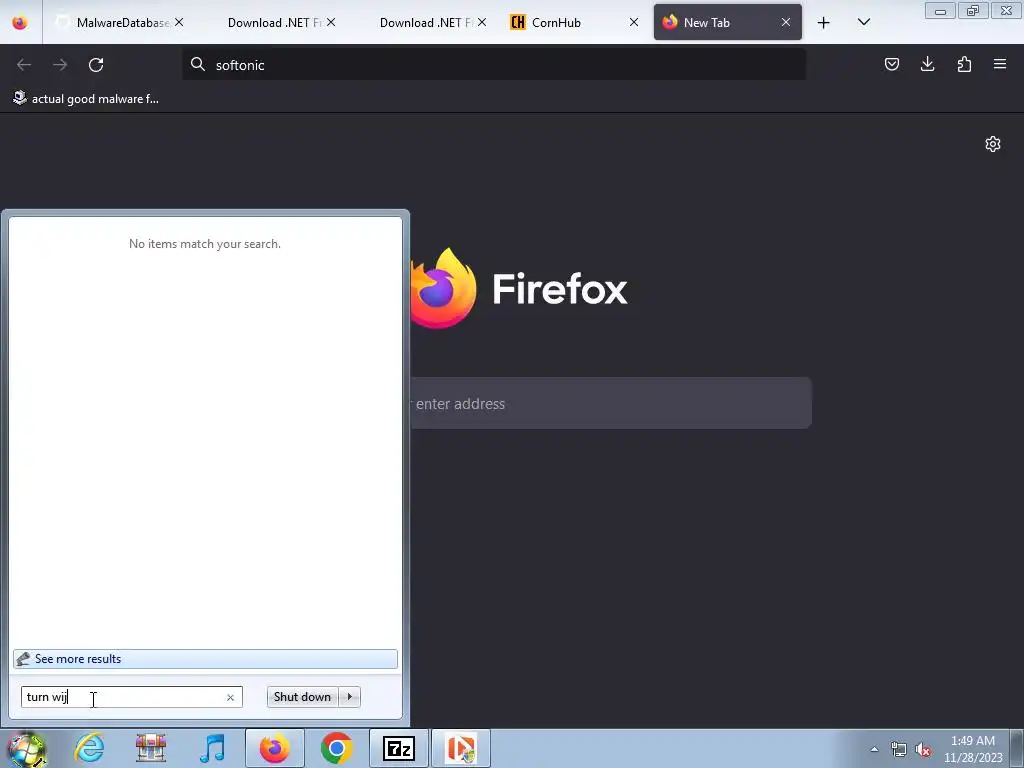Click the address bar containing softonic
The height and width of the screenshot is (768, 1024).
(x=494, y=65)
